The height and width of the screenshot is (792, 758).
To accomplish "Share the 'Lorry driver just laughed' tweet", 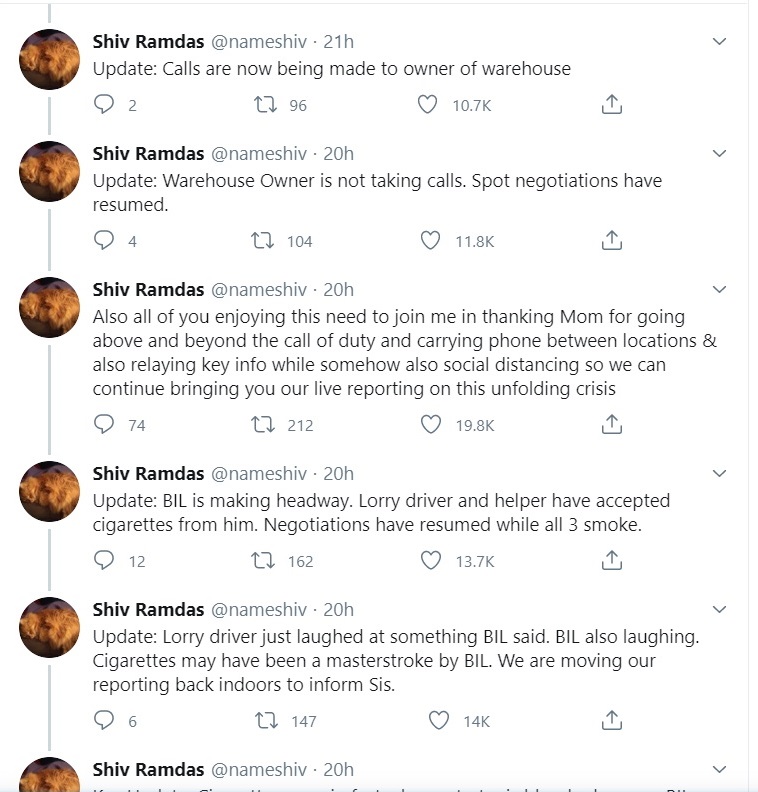I will click(x=612, y=720).
